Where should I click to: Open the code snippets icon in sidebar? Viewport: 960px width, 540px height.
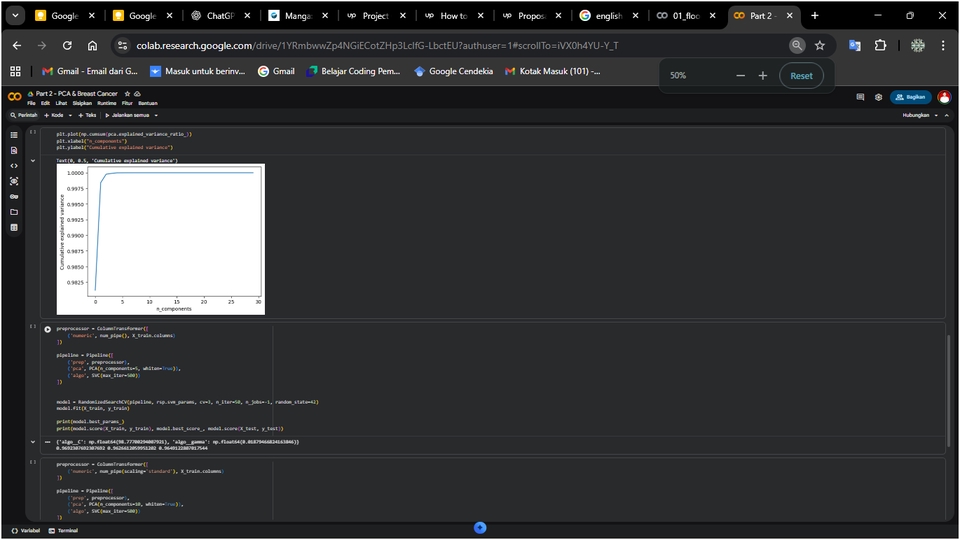pos(14,165)
